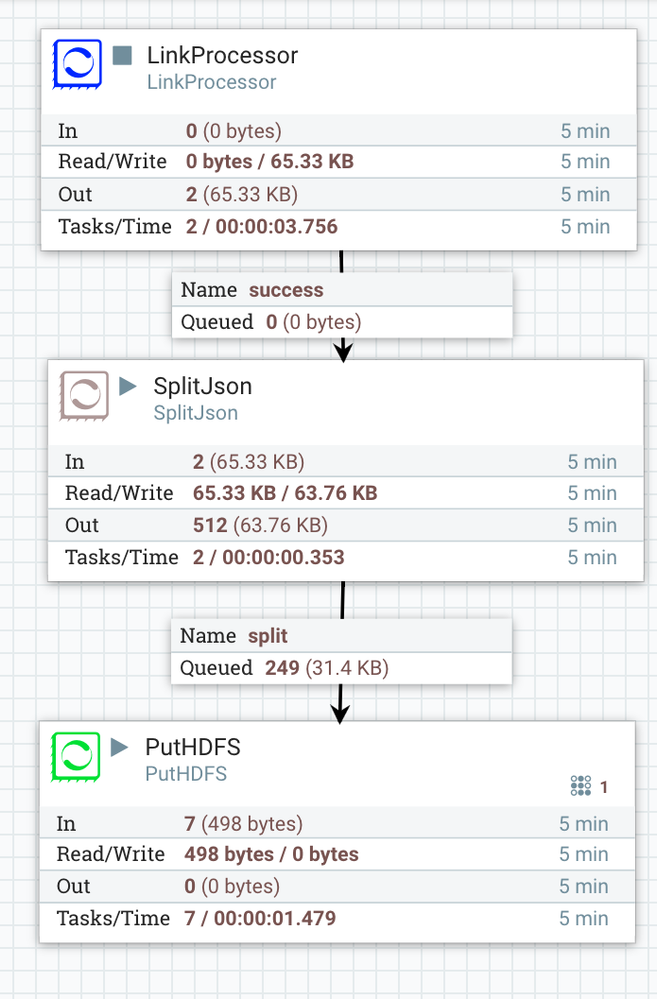The width and height of the screenshot is (657, 999).
Task: Click SplitJson Read/Write 65.33 KB / 63.76 KB
Action: click(x=285, y=493)
